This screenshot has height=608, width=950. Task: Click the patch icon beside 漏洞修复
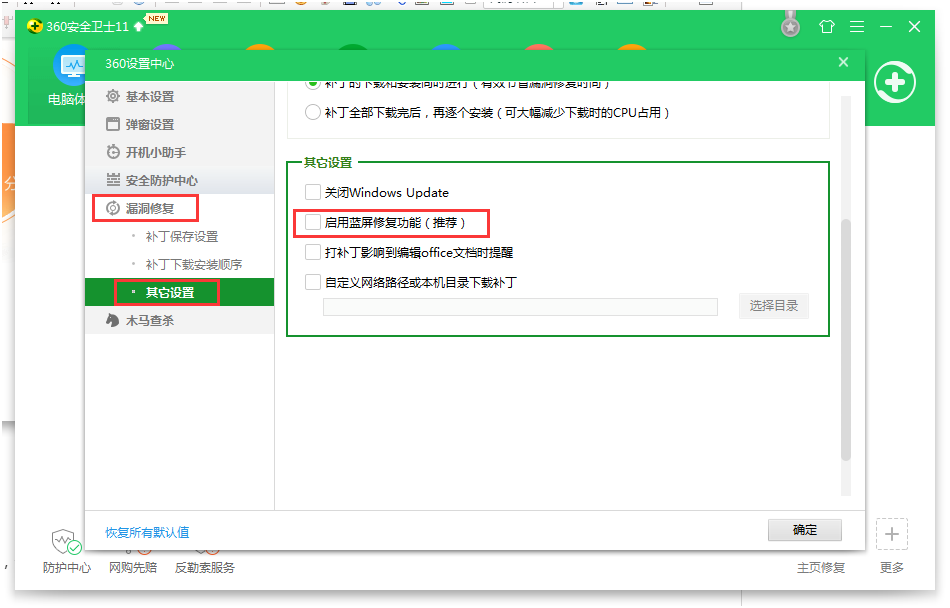point(113,208)
